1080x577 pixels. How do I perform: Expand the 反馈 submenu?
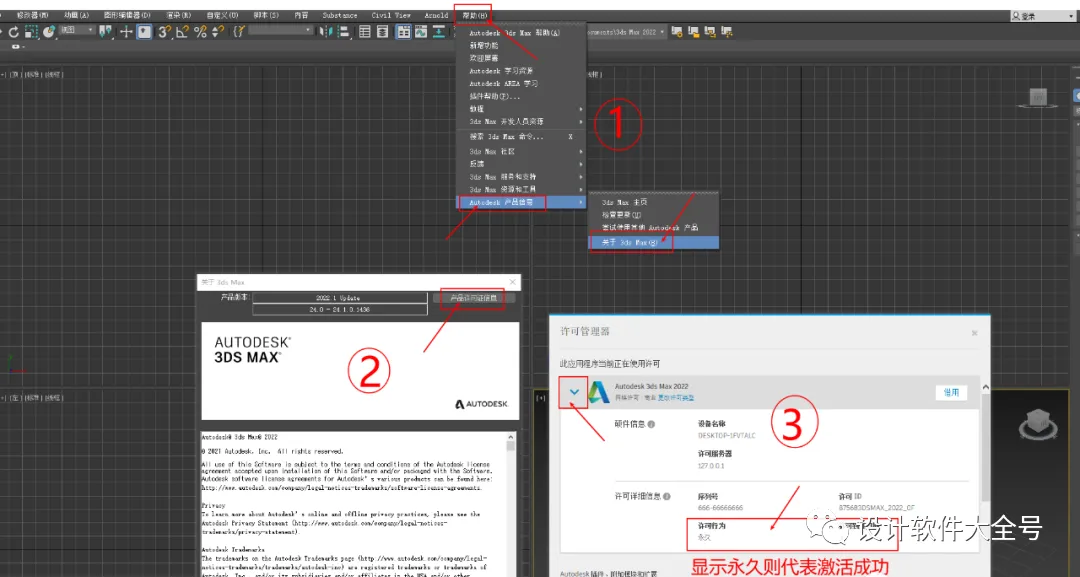pyautogui.click(x=521, y=164)
